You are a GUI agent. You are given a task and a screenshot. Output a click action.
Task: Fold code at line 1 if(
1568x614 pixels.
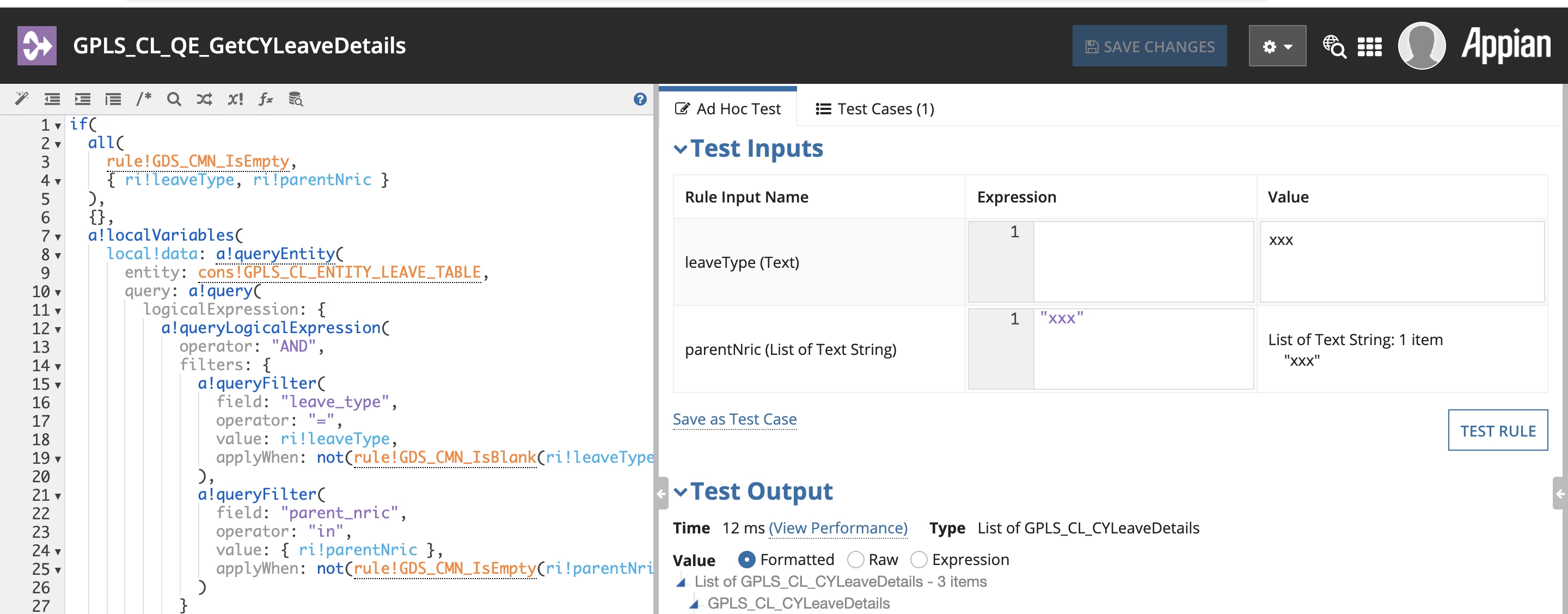coord(58,126)
